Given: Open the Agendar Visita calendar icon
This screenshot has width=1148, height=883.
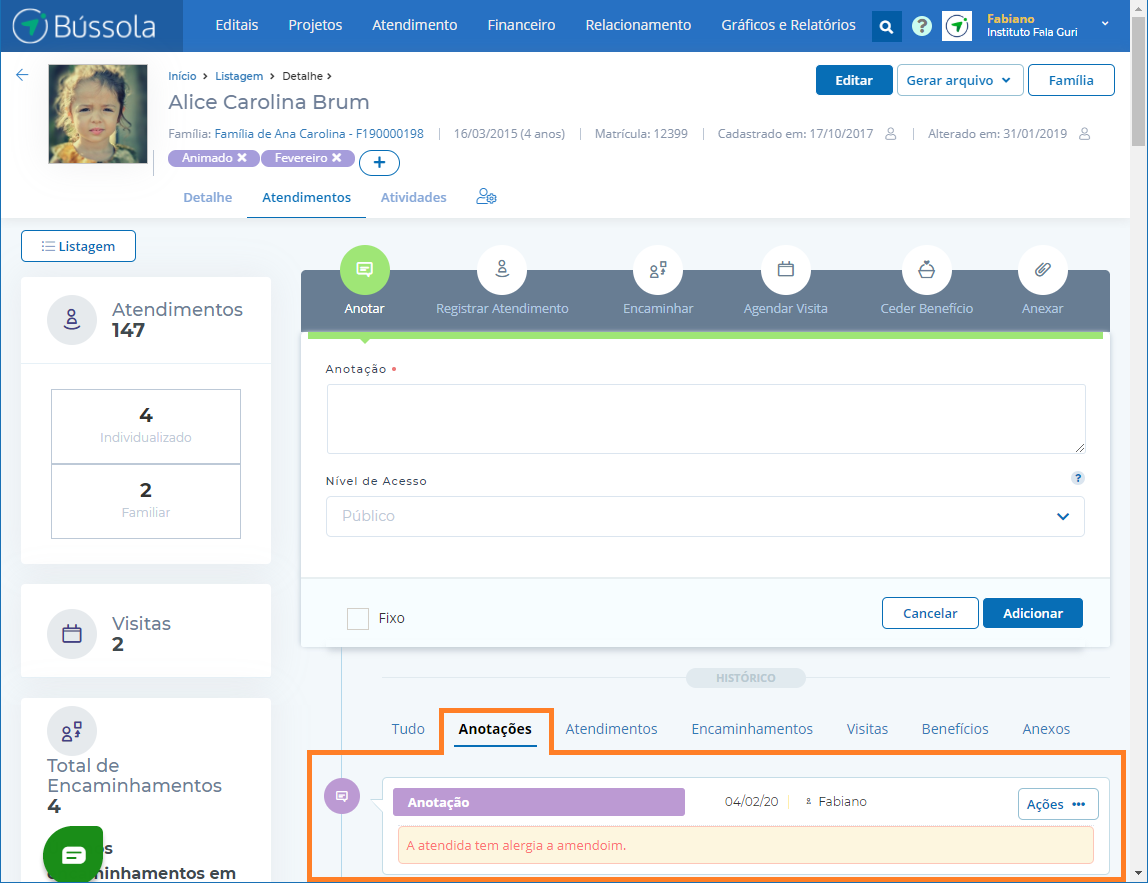Looking at the screenshot, I should tap(785, 269).
